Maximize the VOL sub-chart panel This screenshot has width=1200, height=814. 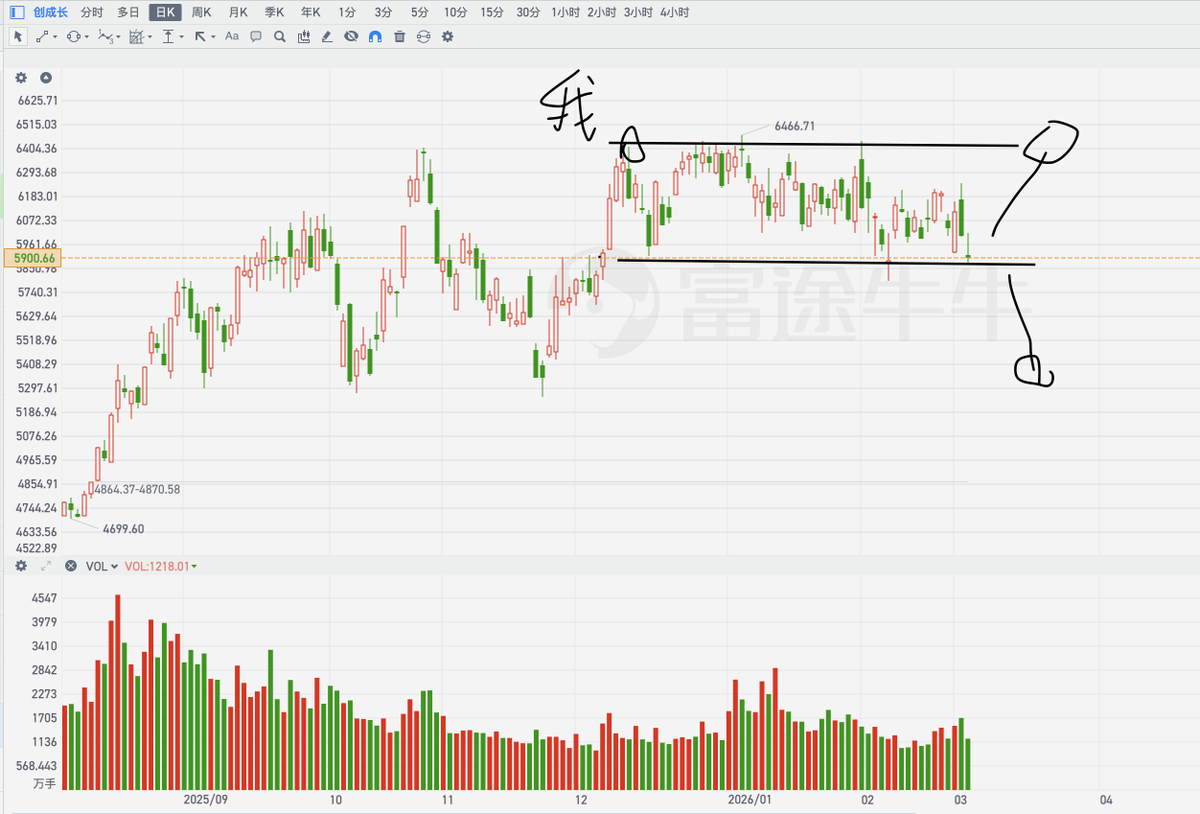[x=45, y=566]
